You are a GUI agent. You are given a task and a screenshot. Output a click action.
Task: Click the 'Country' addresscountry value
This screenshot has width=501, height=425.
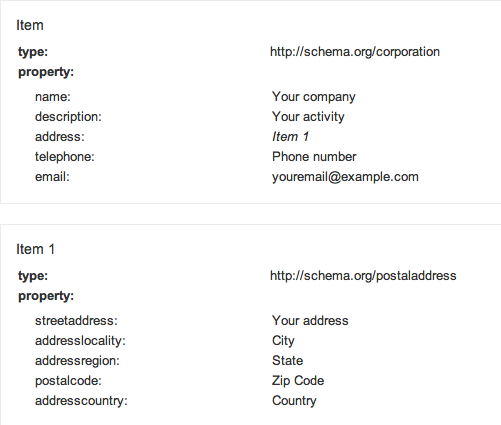click(x=294, y=401)
